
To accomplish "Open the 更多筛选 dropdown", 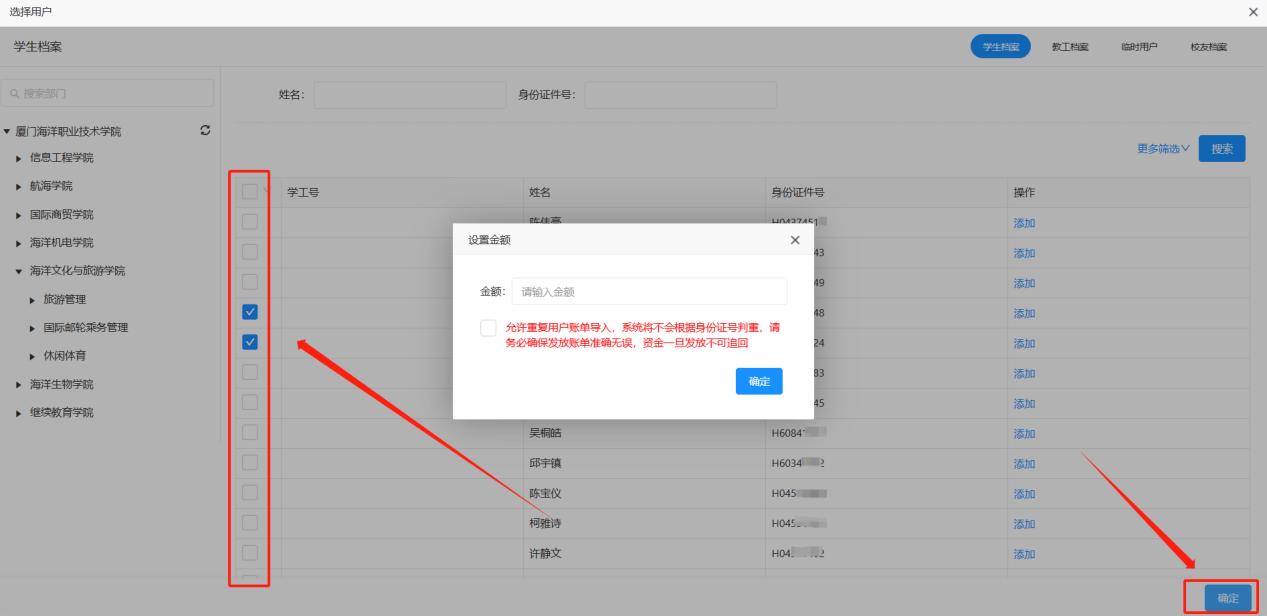I will click(1163, 148).
